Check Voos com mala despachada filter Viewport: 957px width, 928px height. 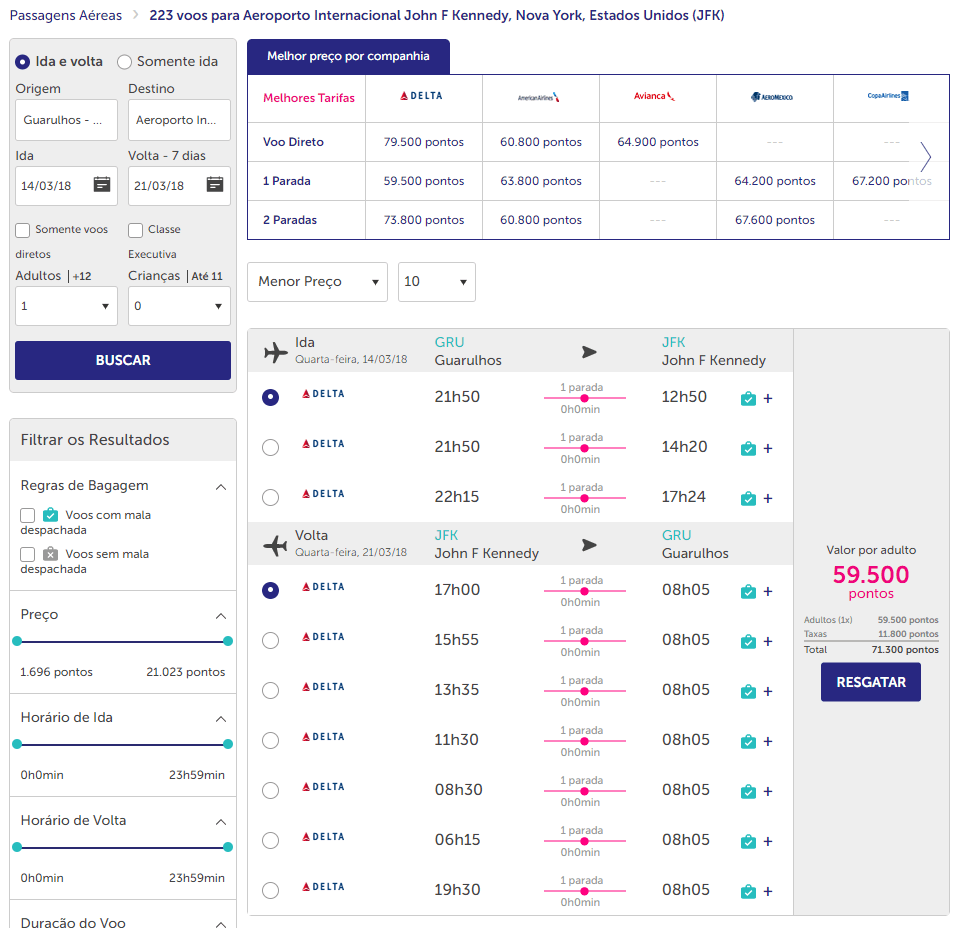[27, 515]
